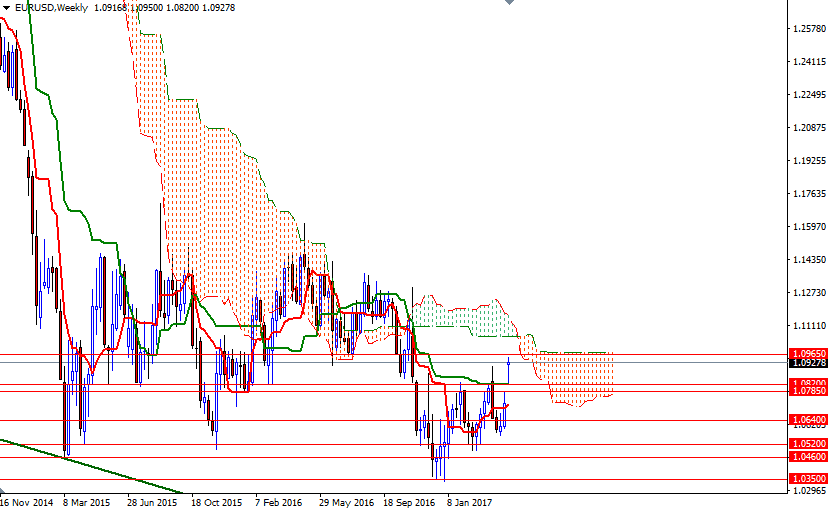This screenshot has height=510, width=828.
Task: Select the 1.04600 red price level label
Action: pos(808,456)
